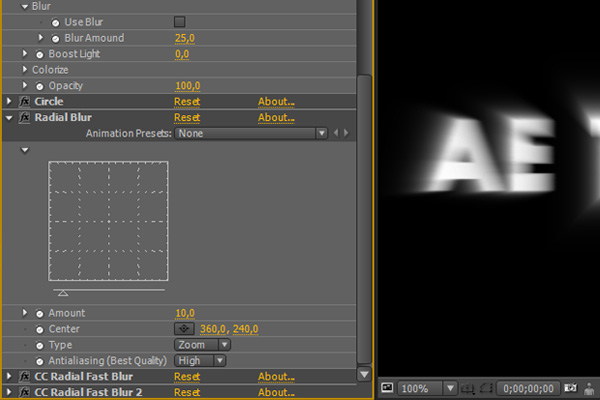Go to previous animation preset arrow
This screenshot has width=600, height=400.
pyautogui.click(x=336, y=133)
